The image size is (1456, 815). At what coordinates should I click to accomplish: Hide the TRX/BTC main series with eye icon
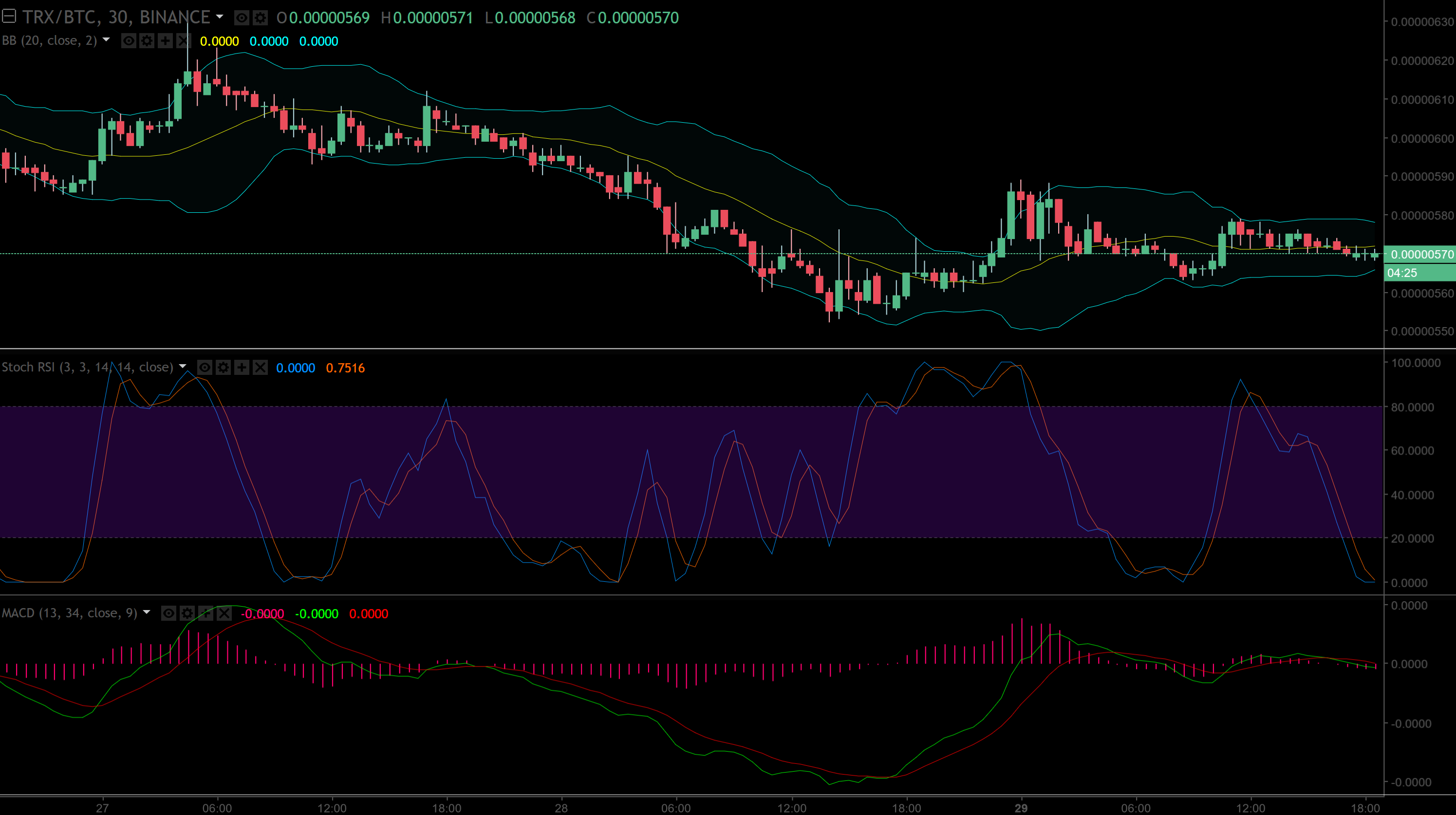click(242, 18)
